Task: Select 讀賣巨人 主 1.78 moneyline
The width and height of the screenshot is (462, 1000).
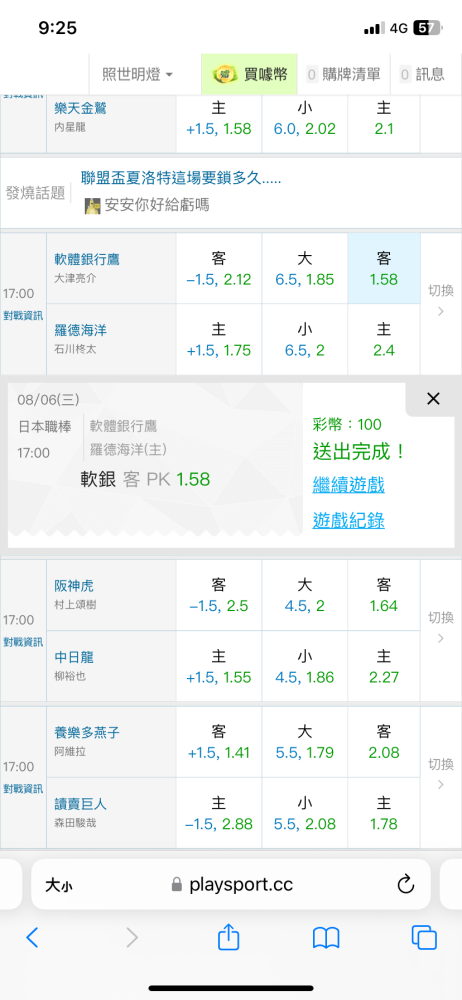Action: 384,813
